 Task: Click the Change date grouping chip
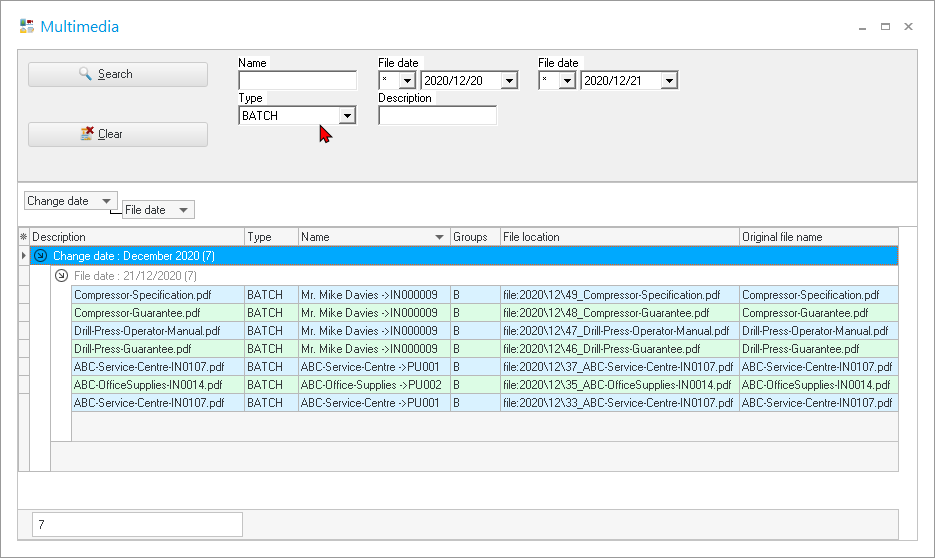pyautogui.click(x=70, y=201)
